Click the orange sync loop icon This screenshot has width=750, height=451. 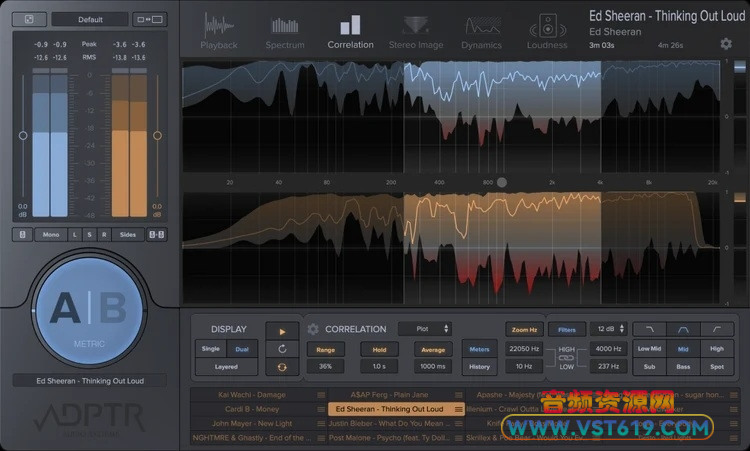[282, 367]
